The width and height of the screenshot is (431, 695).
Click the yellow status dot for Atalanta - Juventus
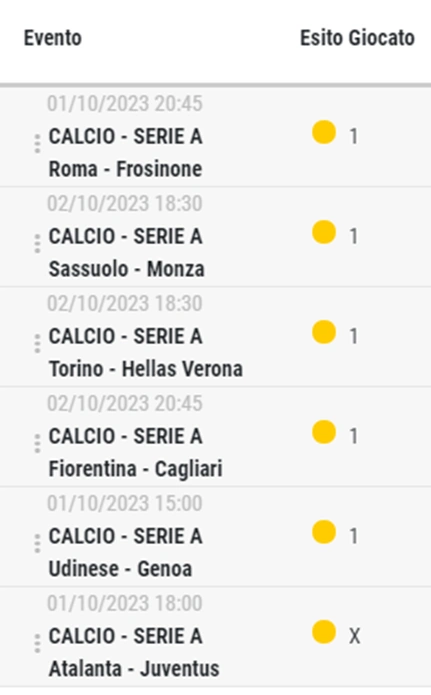tap(324, 632)
